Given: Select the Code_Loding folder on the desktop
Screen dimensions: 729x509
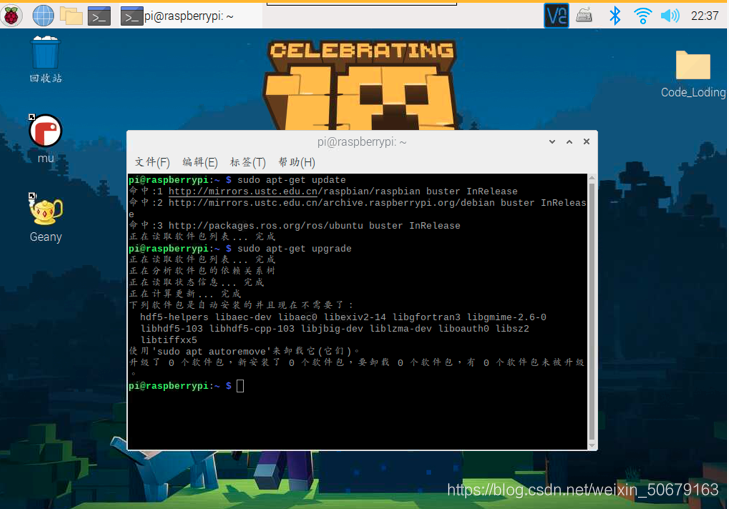Looking at the screenshot, I should coord(693,74).
